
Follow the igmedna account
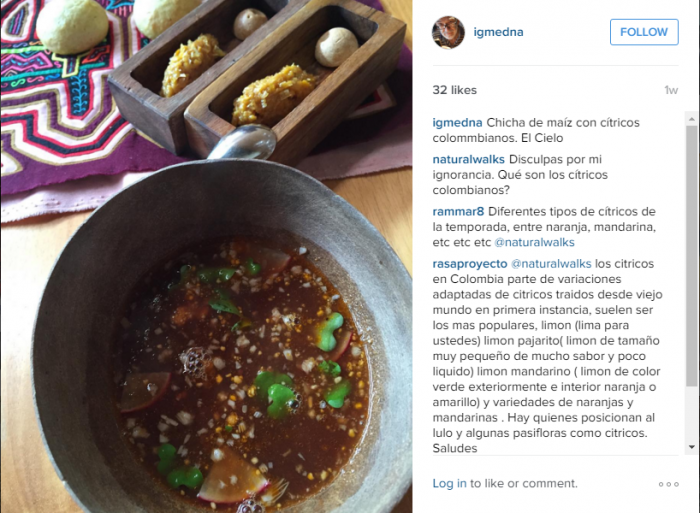pyautogui.click(x=644, y=32)
